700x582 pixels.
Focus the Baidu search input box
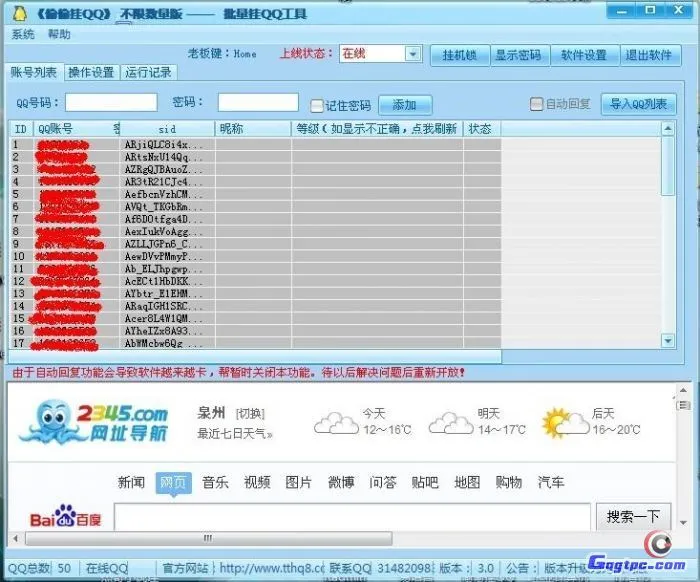(x=352, y=517)
